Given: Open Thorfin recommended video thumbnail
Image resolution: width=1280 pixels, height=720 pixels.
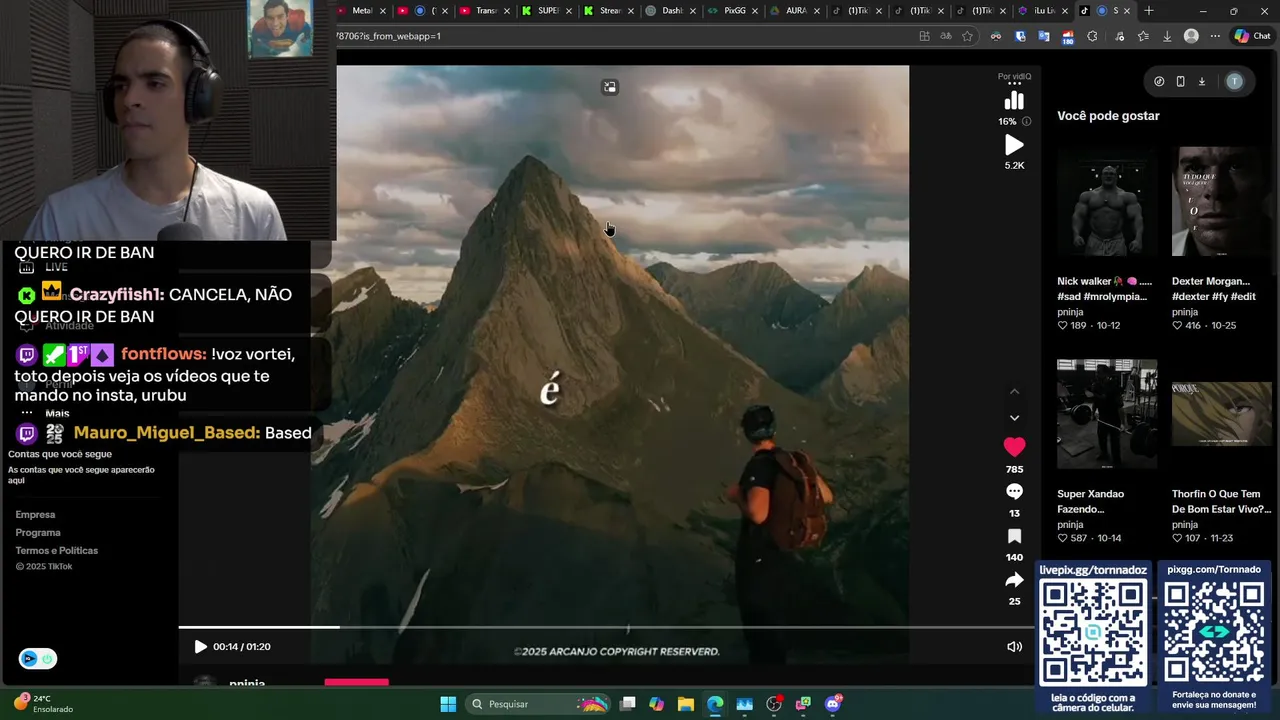Looking at the screenshot, I should click(x=1222, y=414).
